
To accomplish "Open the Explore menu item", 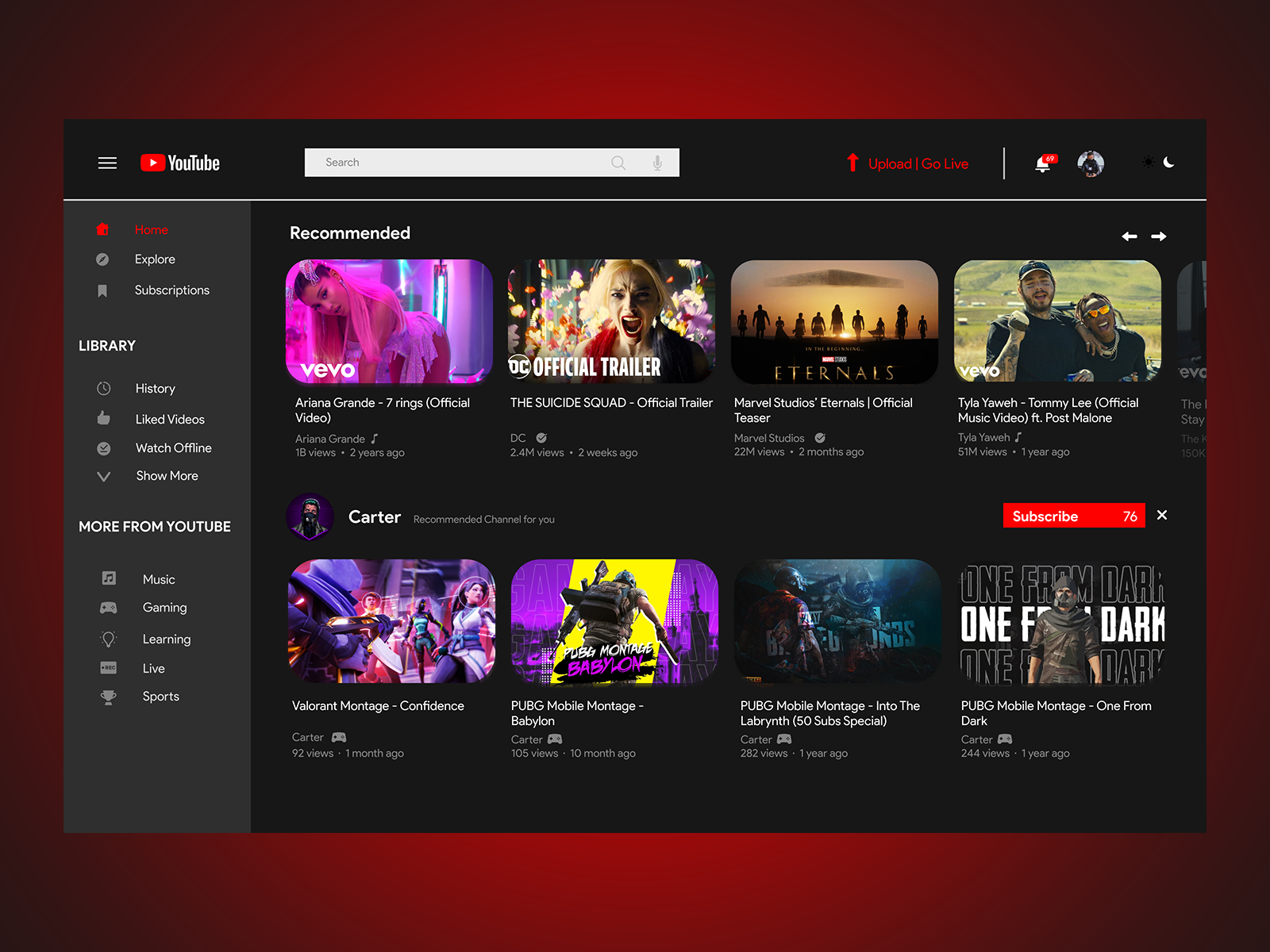I will tap(155, 259).
